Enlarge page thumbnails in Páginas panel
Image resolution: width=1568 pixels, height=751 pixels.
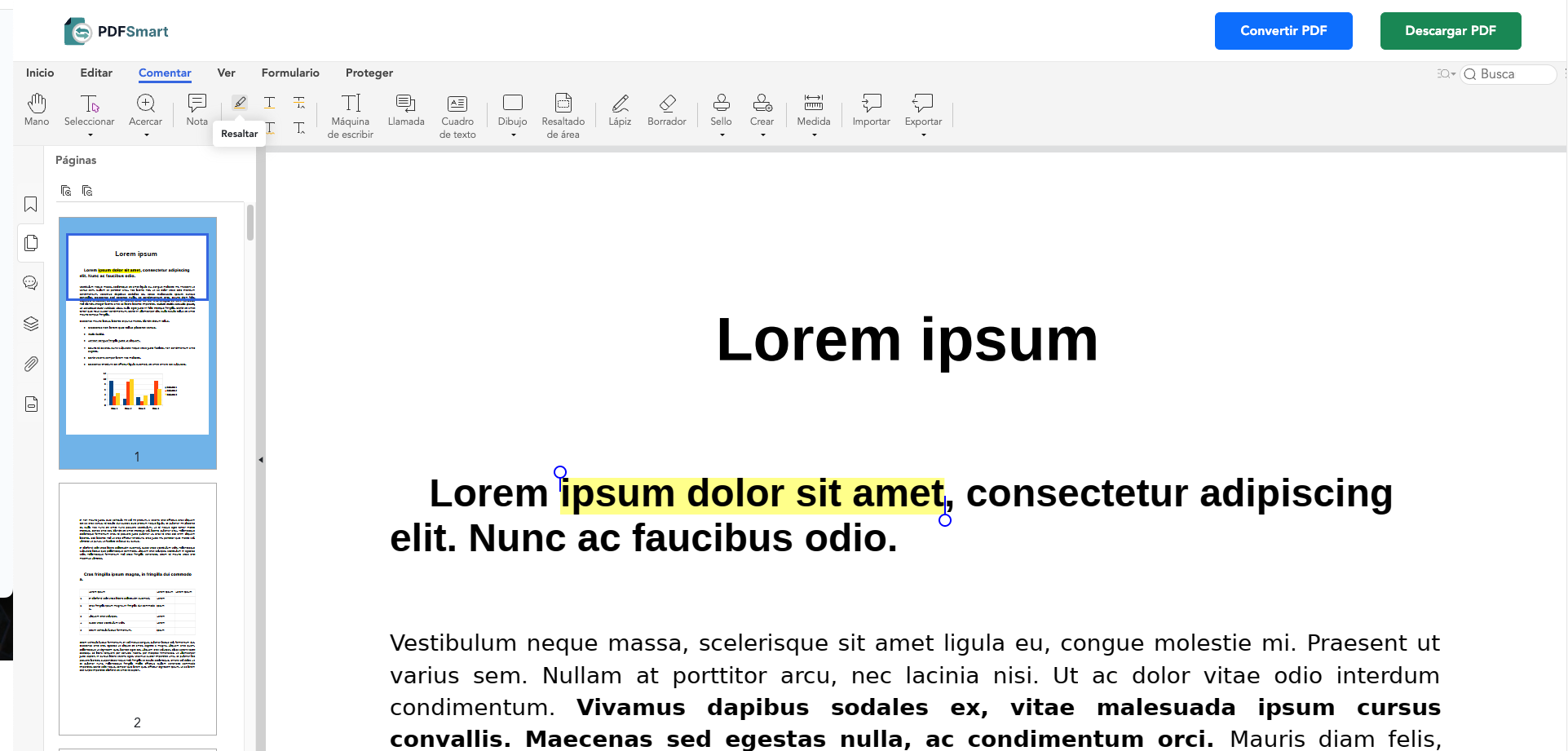coord(66,191)
